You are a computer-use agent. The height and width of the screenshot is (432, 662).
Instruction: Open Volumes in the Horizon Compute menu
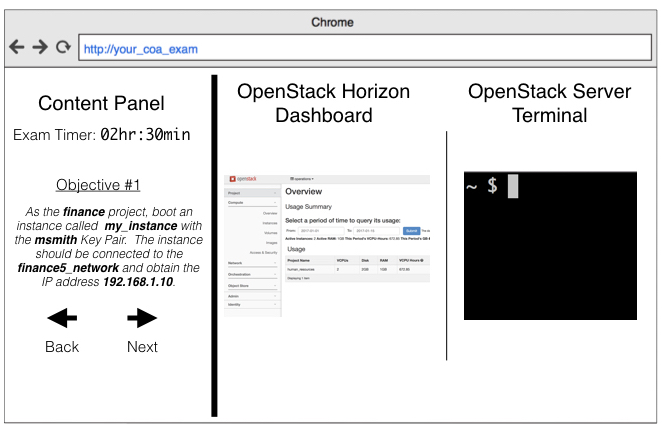pos(271,233)
